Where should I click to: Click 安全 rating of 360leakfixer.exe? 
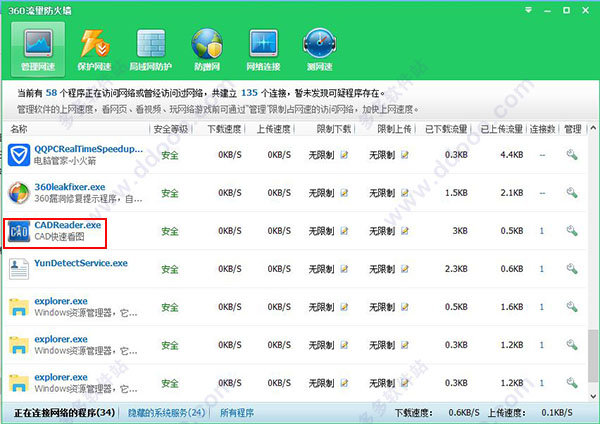coord(170,193)
